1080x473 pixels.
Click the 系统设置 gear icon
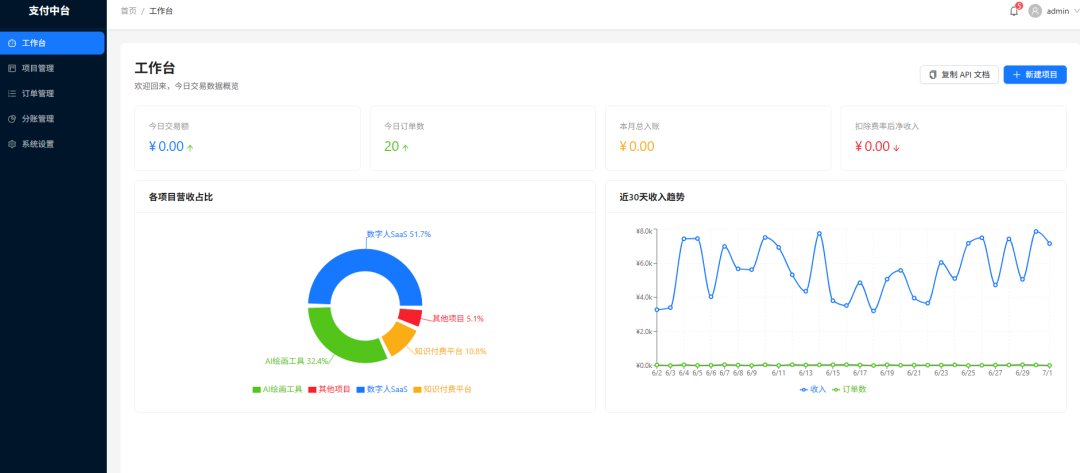click(x=12, y=145)
